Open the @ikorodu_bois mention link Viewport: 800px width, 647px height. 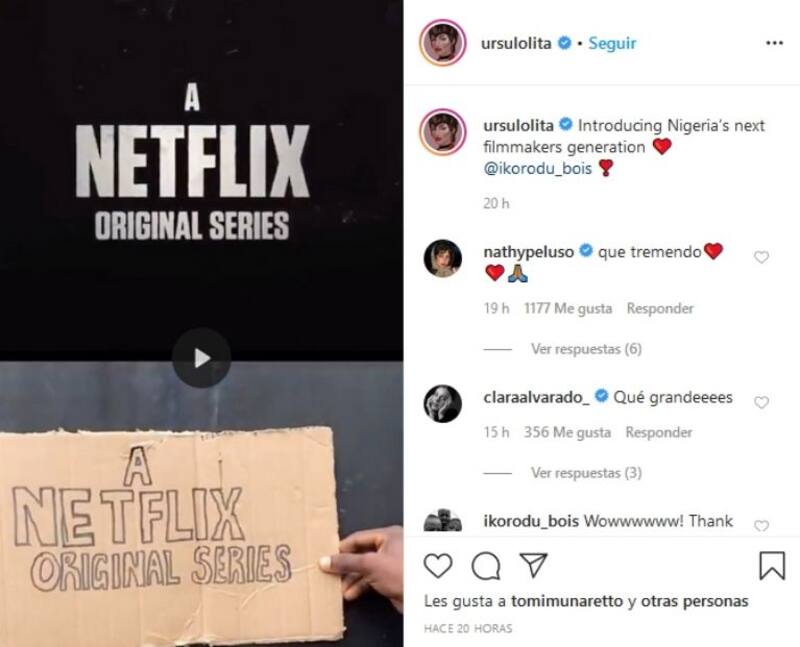pos(537,168)
